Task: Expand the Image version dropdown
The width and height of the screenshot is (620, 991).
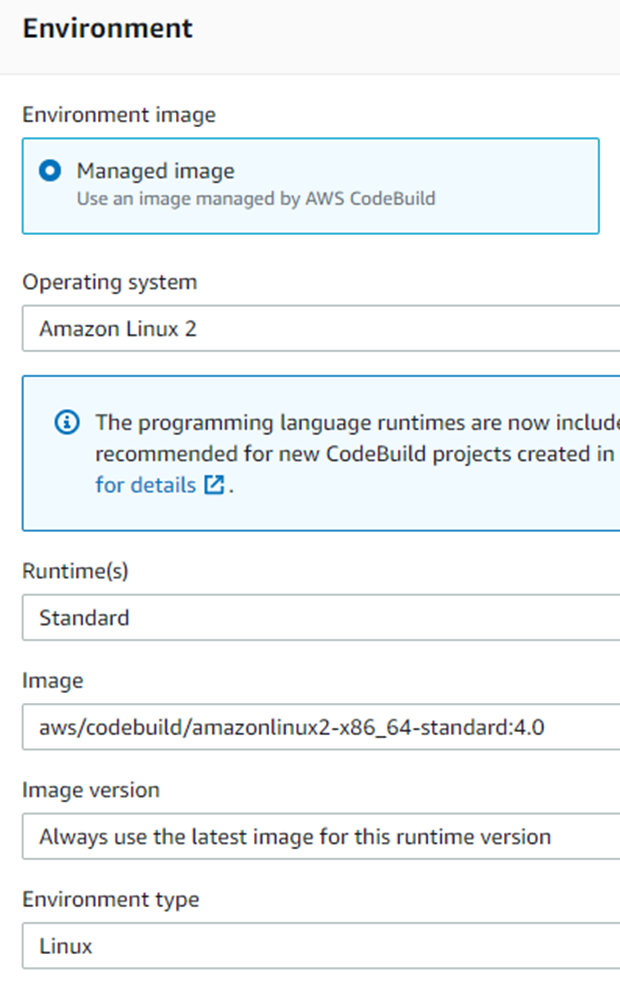Action: pyautogui.click(x=321, y=836)
